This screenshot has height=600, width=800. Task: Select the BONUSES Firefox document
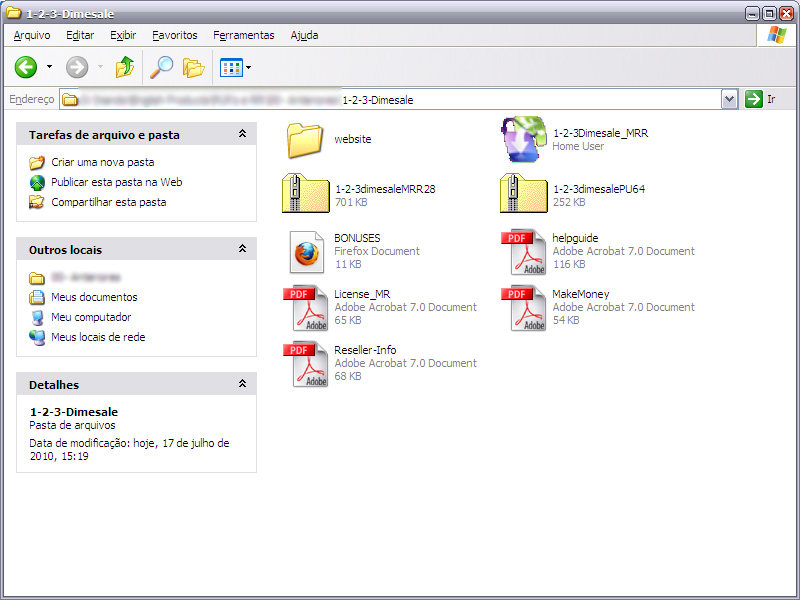308,250
